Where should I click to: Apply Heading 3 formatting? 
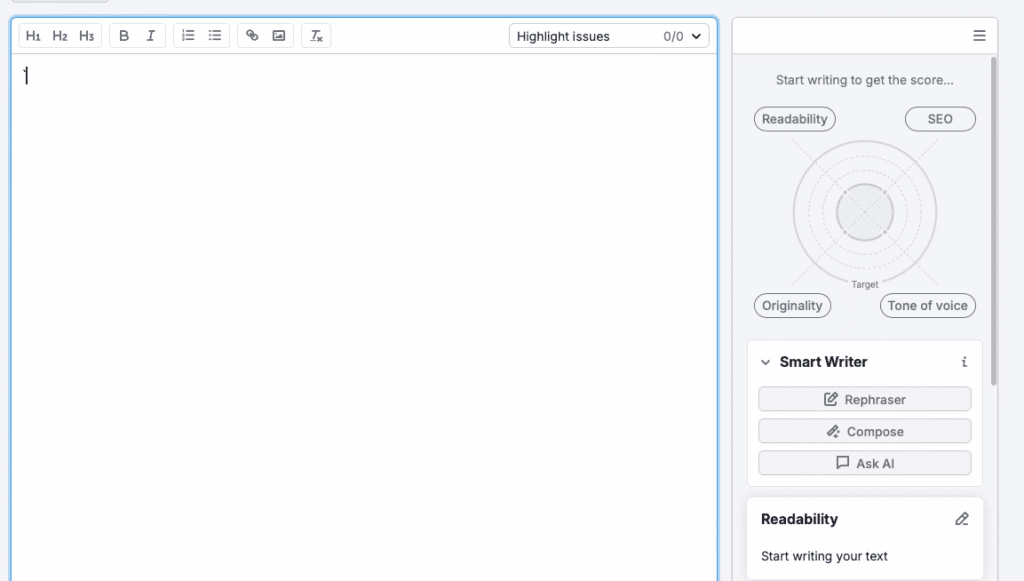87,36
